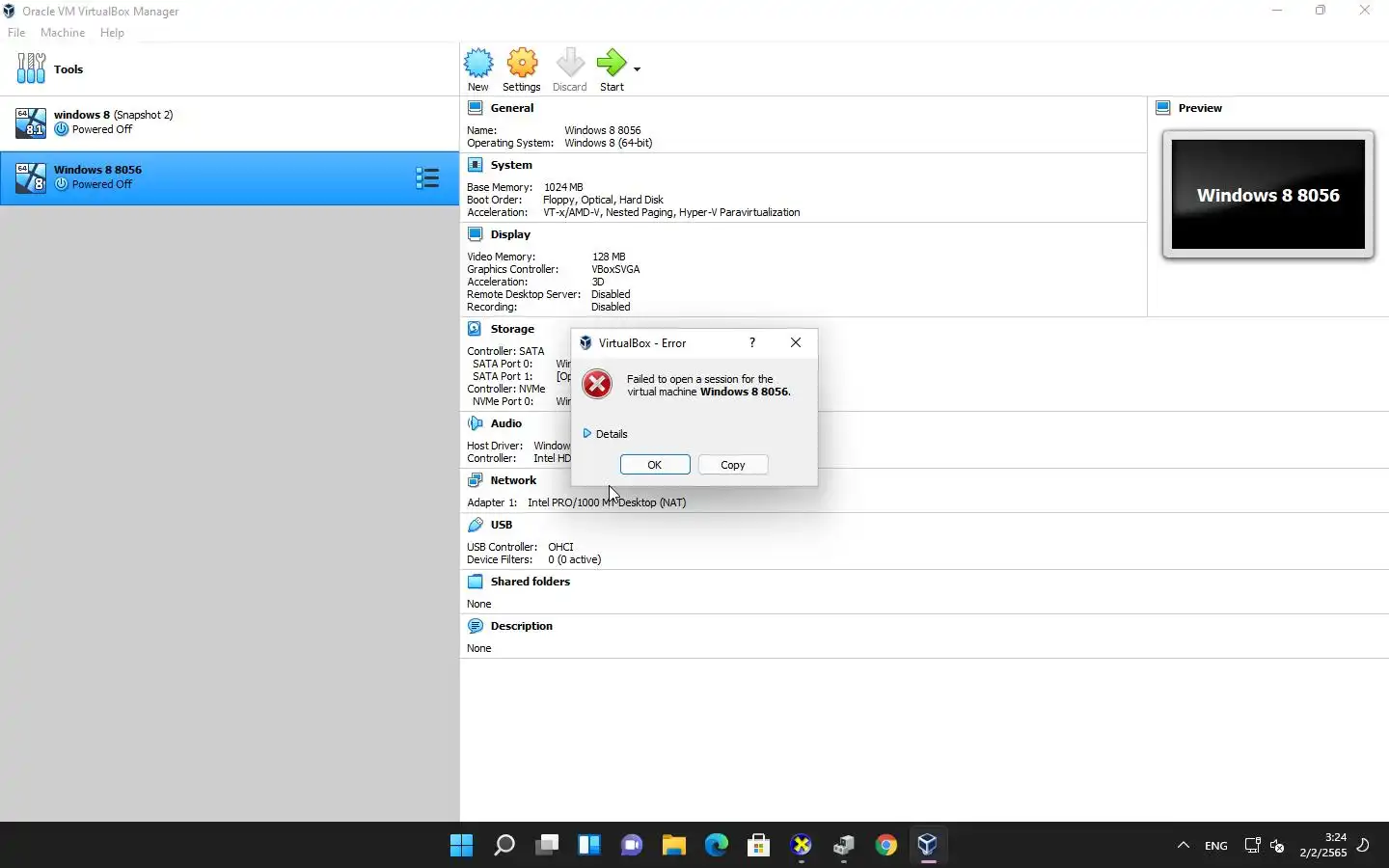Click the Display section monitor icon
This screenshot has height=868, width=1389.
coord(476,234)
